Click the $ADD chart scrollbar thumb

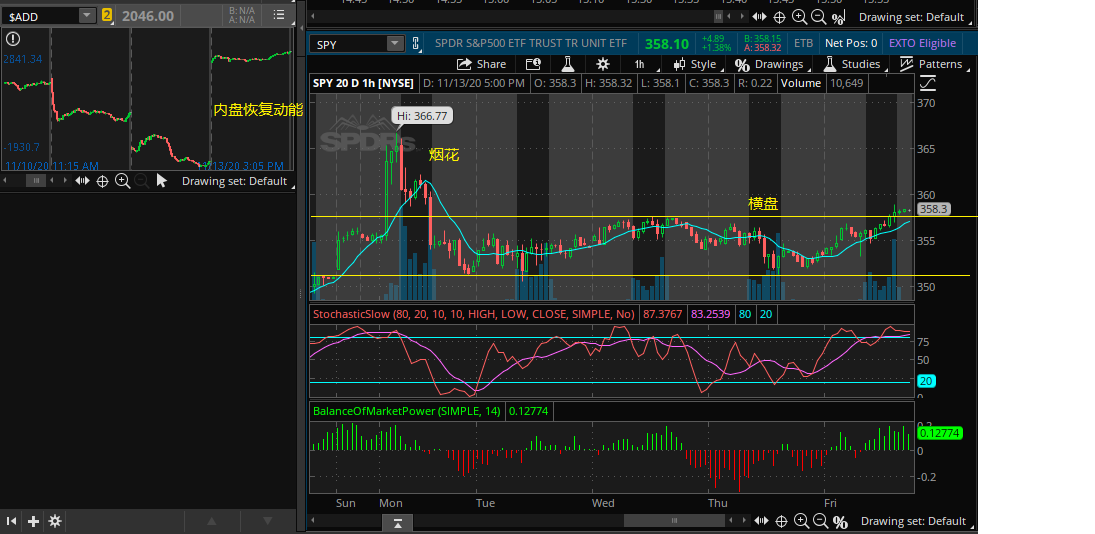click(x=36, y=181)
